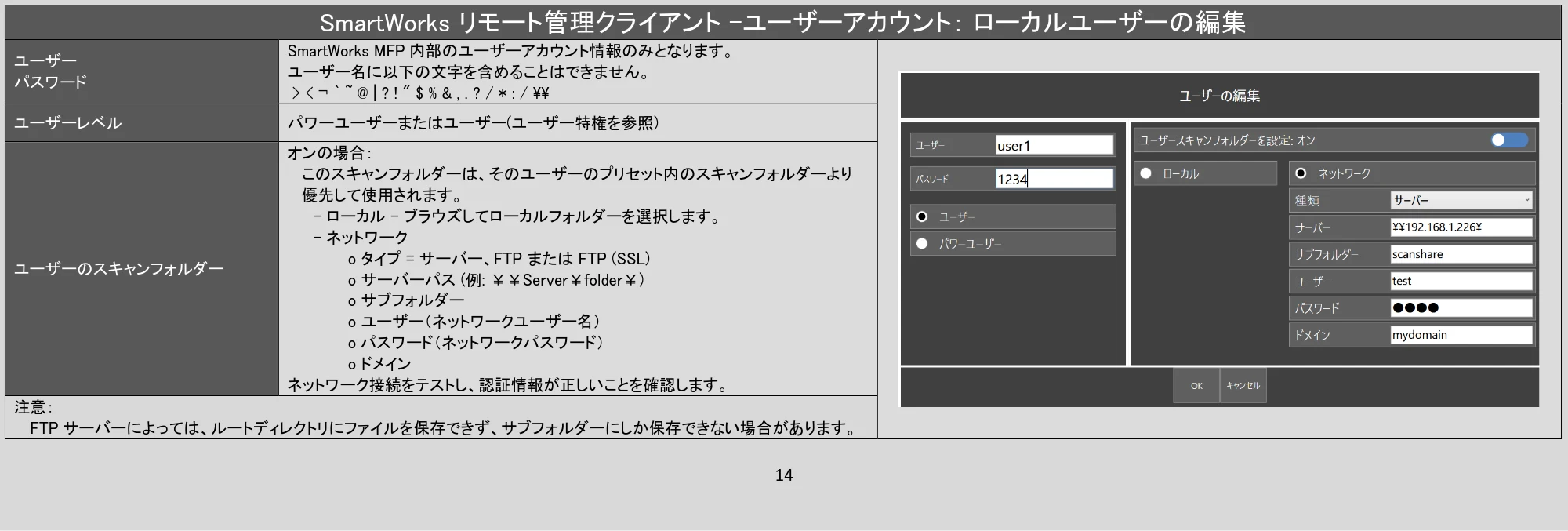Click the text 'パワーユーザーまたはユーザー(ユーザー特権を参照)'
This screenshot has height=531, width=1568.
point(473,123)
